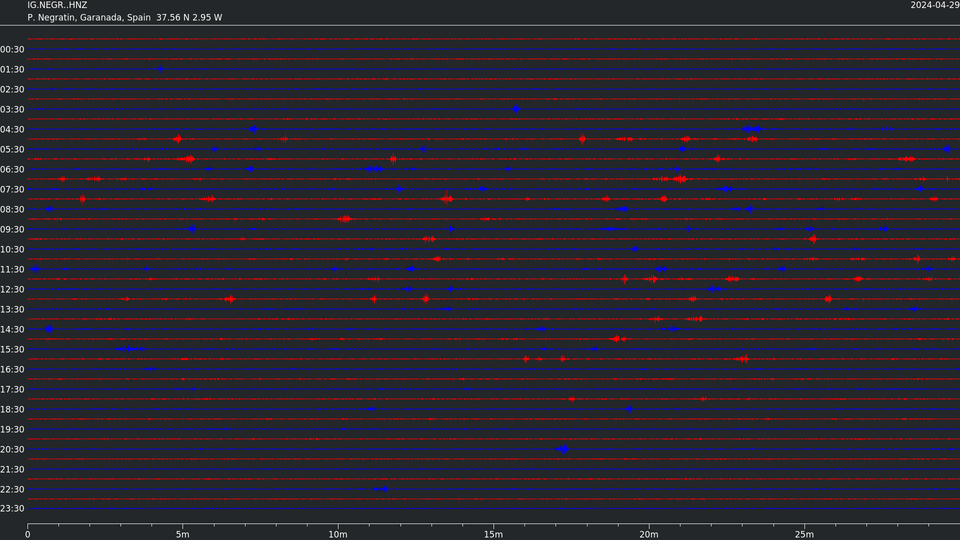The image size is (960, 540).
Task: Select the 15:30 time label
Action: (x=12, y=350)
